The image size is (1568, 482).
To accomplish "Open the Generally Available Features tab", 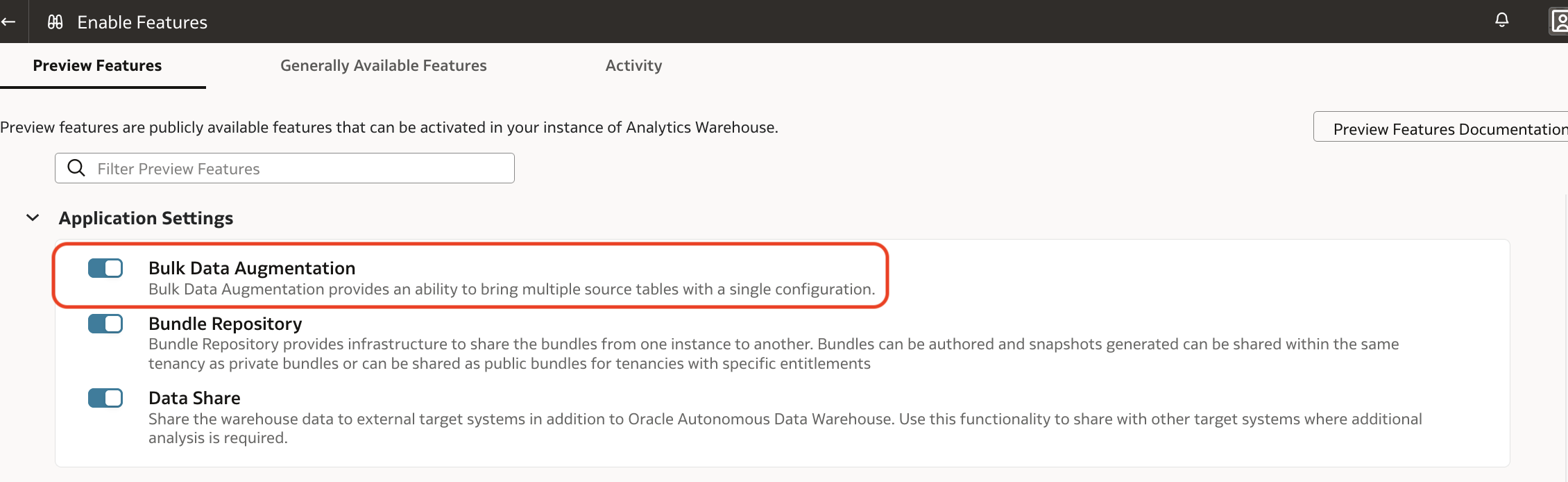I will click(x=383, y=65).
